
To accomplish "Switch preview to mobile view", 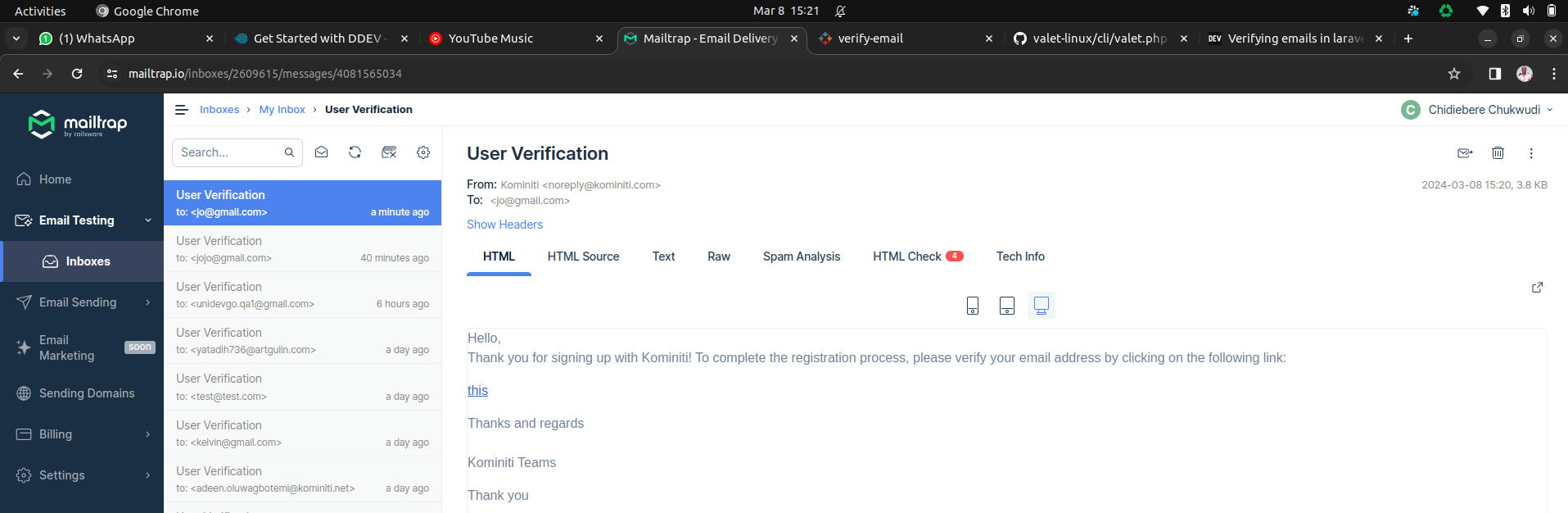I will (x=973, y=306).
